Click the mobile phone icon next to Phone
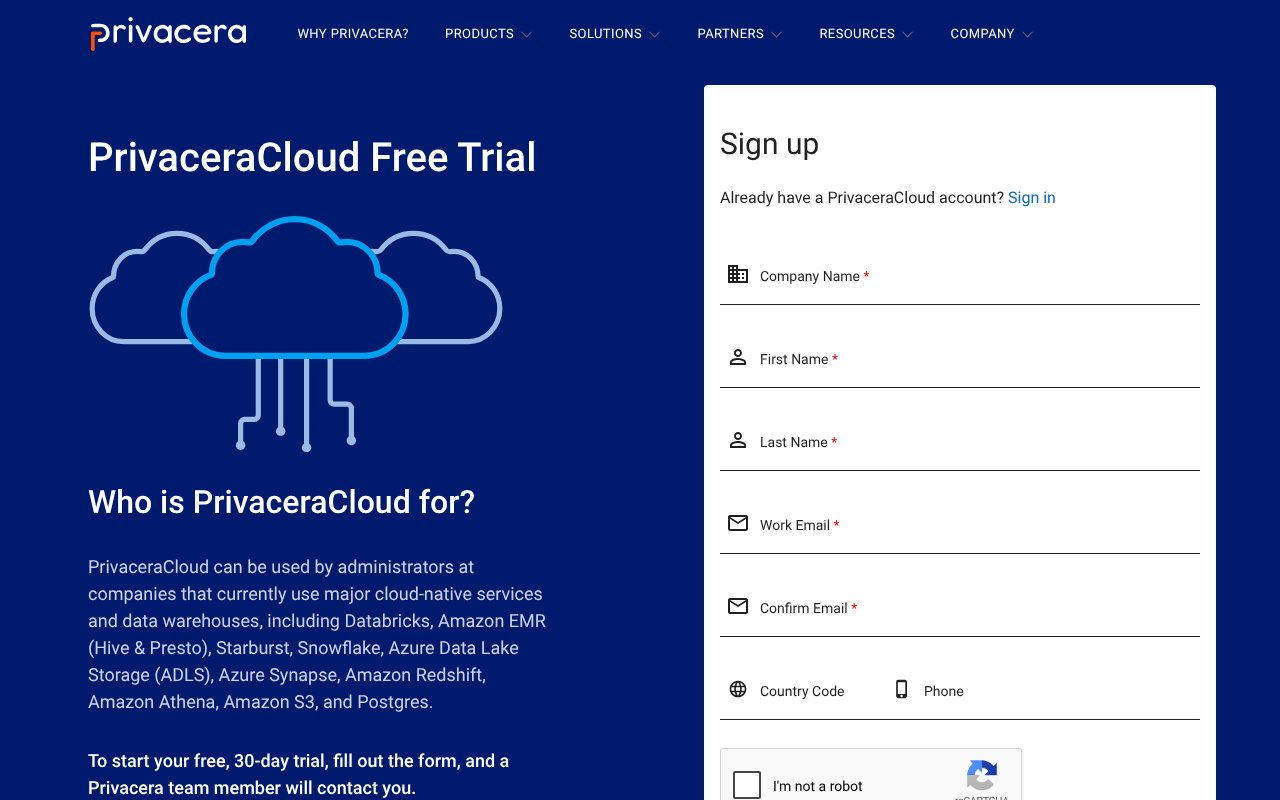The height and width of the screenshot is (800, 1280). tap(901, 689)
